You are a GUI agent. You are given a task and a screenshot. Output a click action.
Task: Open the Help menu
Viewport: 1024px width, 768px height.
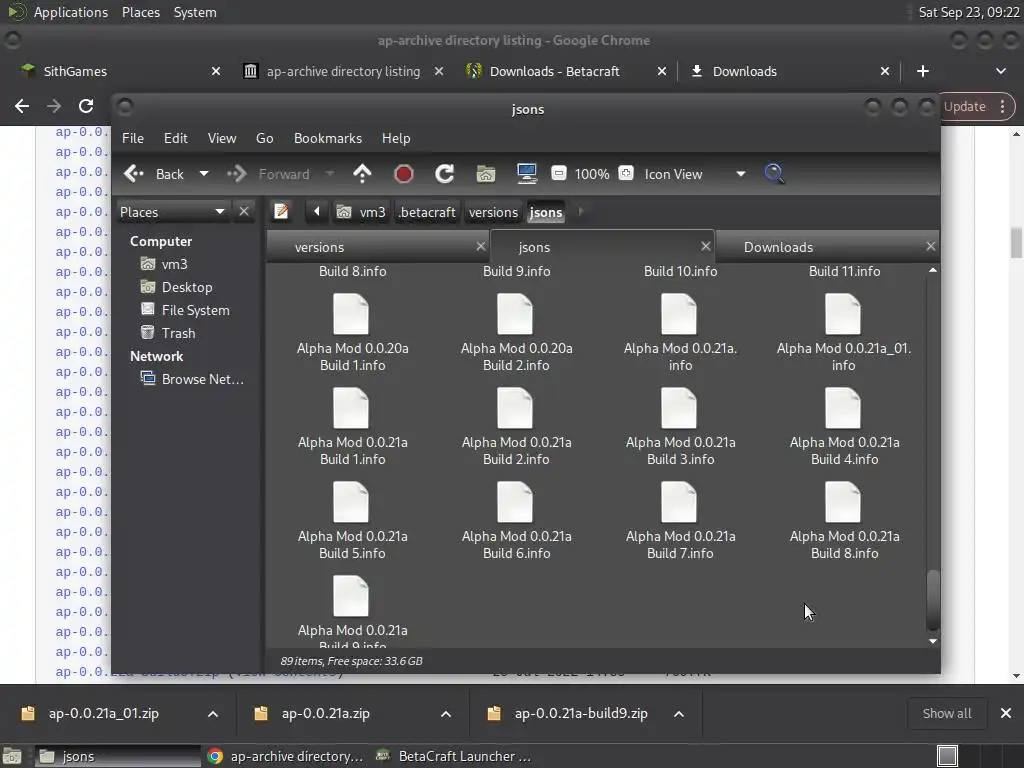pyautogui.click(x=396, y=138)
